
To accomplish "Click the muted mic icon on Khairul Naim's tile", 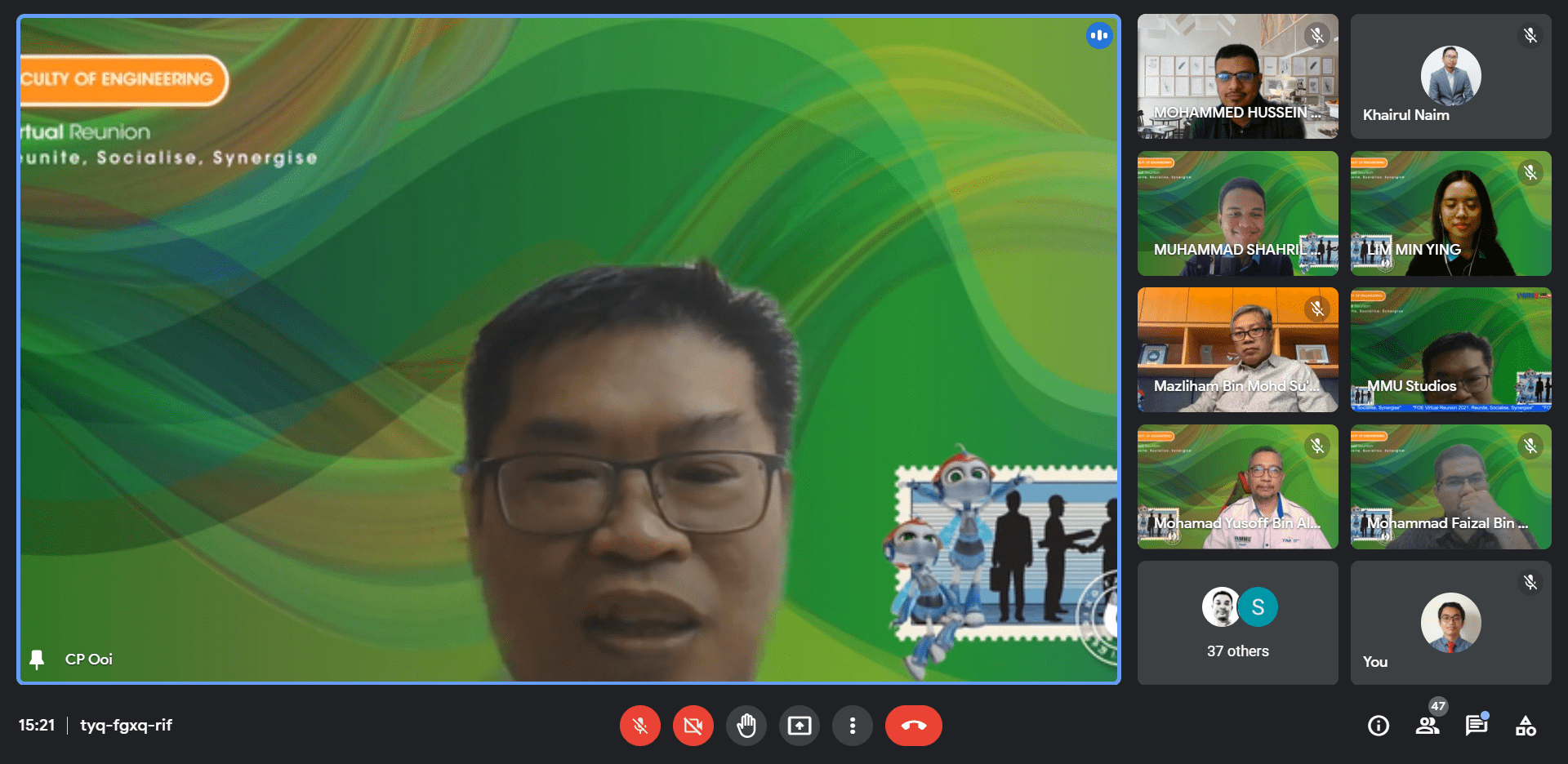I will (1530, 36).
